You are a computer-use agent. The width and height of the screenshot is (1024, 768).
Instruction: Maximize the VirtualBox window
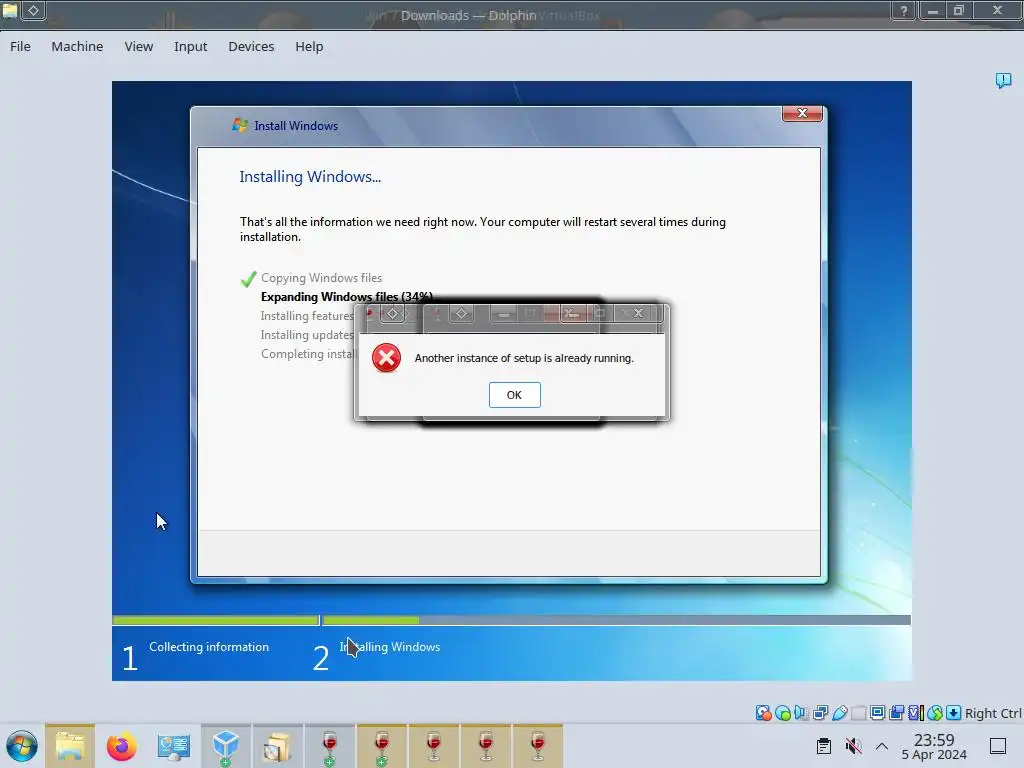[959, 10]
